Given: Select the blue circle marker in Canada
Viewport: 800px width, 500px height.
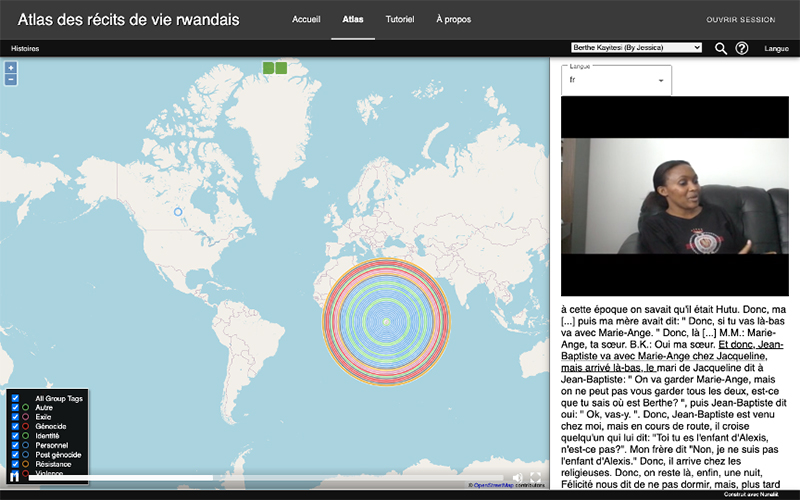Looking at the screenshot, I should point(178,212).
